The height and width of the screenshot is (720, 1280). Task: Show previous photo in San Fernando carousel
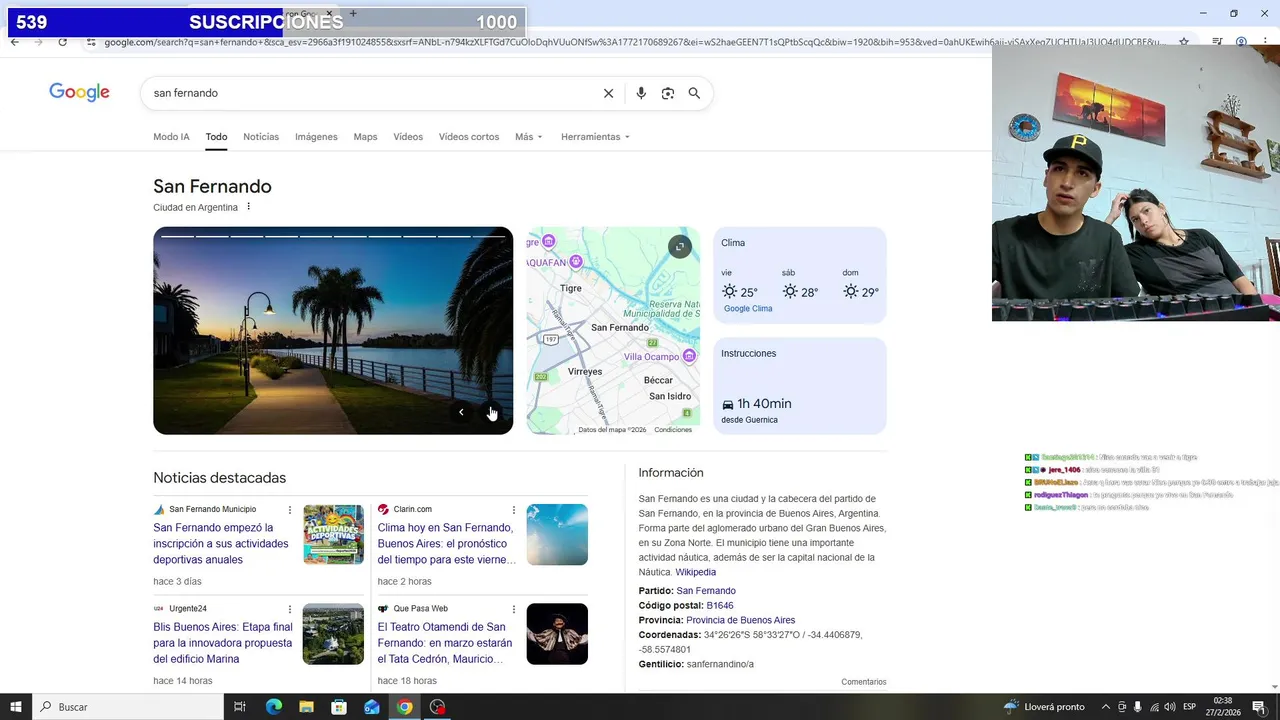click(461, 412)
